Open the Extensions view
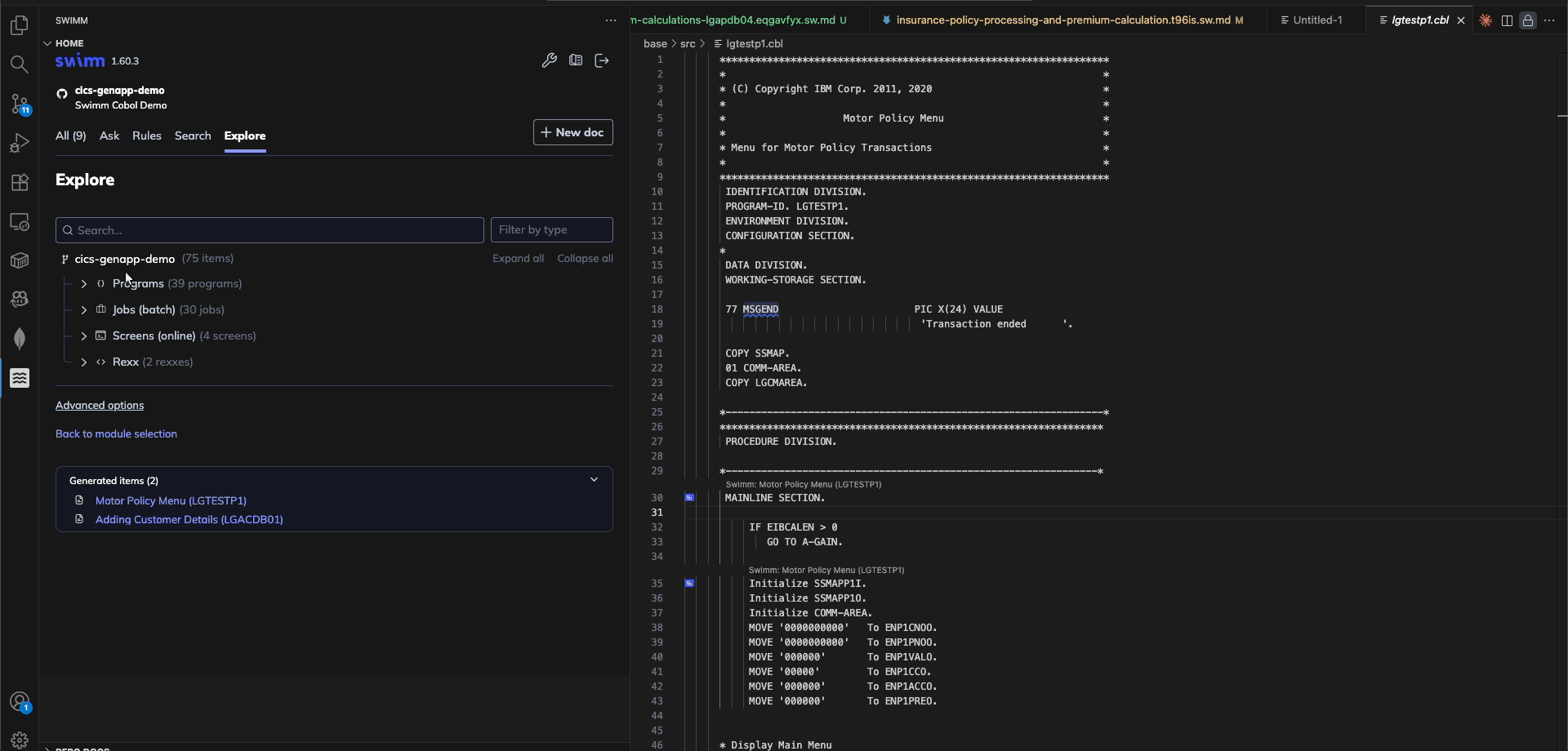1568x751 pixels. click(19, 181)
